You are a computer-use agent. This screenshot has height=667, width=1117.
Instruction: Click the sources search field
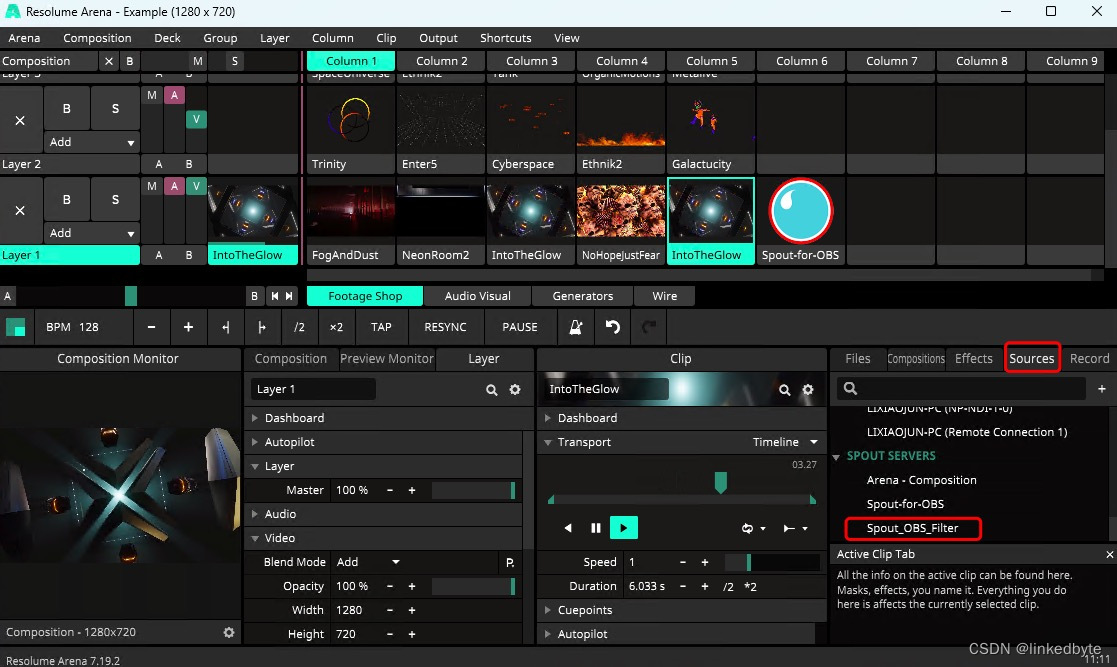(x=960, y=388)
